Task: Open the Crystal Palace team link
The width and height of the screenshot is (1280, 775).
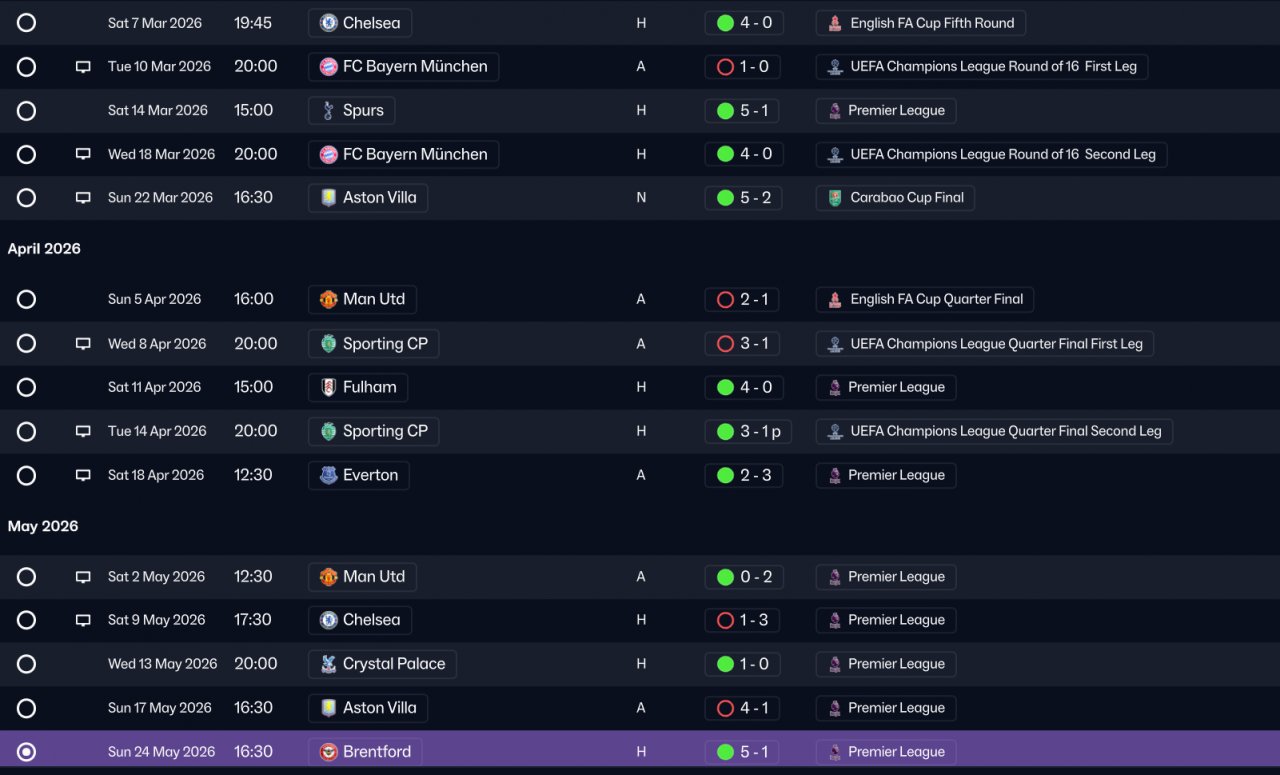Action: 382,664
